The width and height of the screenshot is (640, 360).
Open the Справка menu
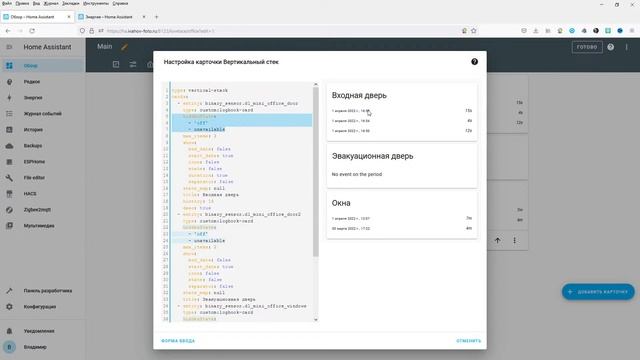click(120, 3)
